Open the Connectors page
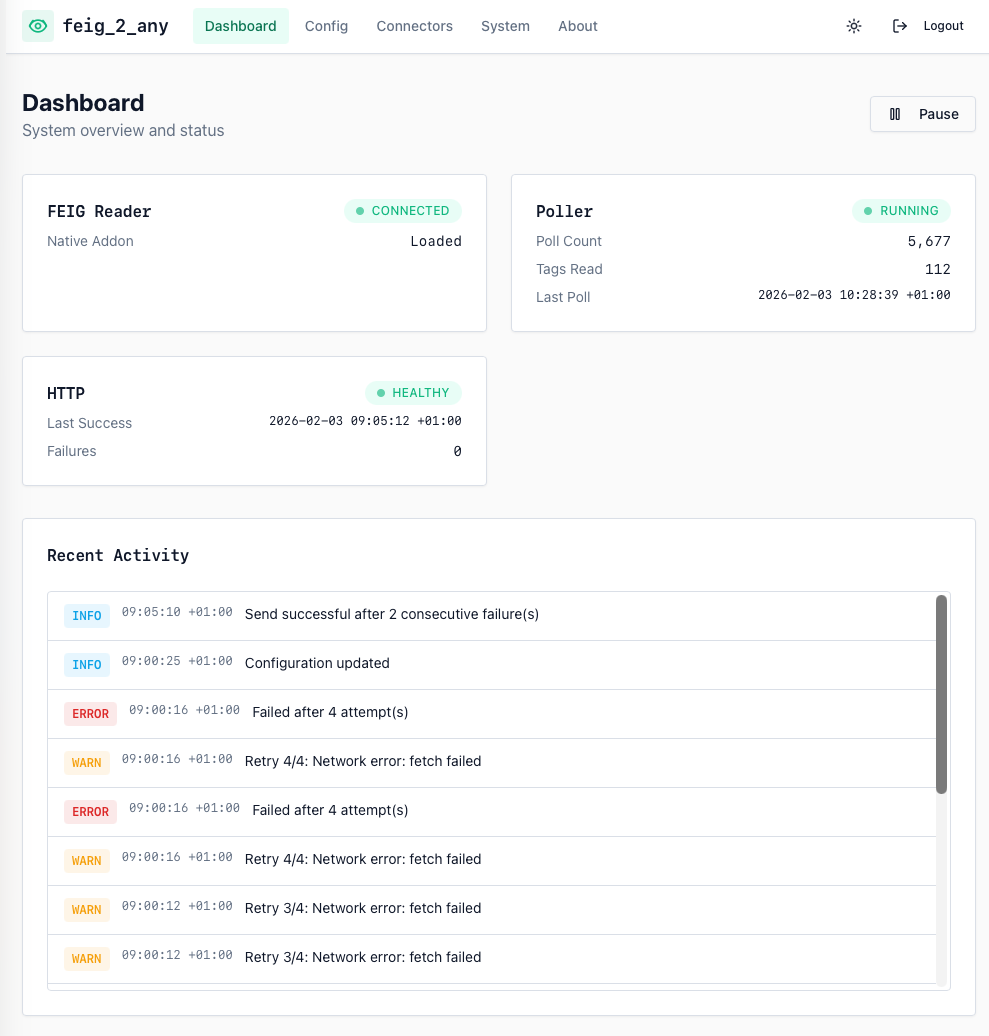989x1036 pixels. 414,26
